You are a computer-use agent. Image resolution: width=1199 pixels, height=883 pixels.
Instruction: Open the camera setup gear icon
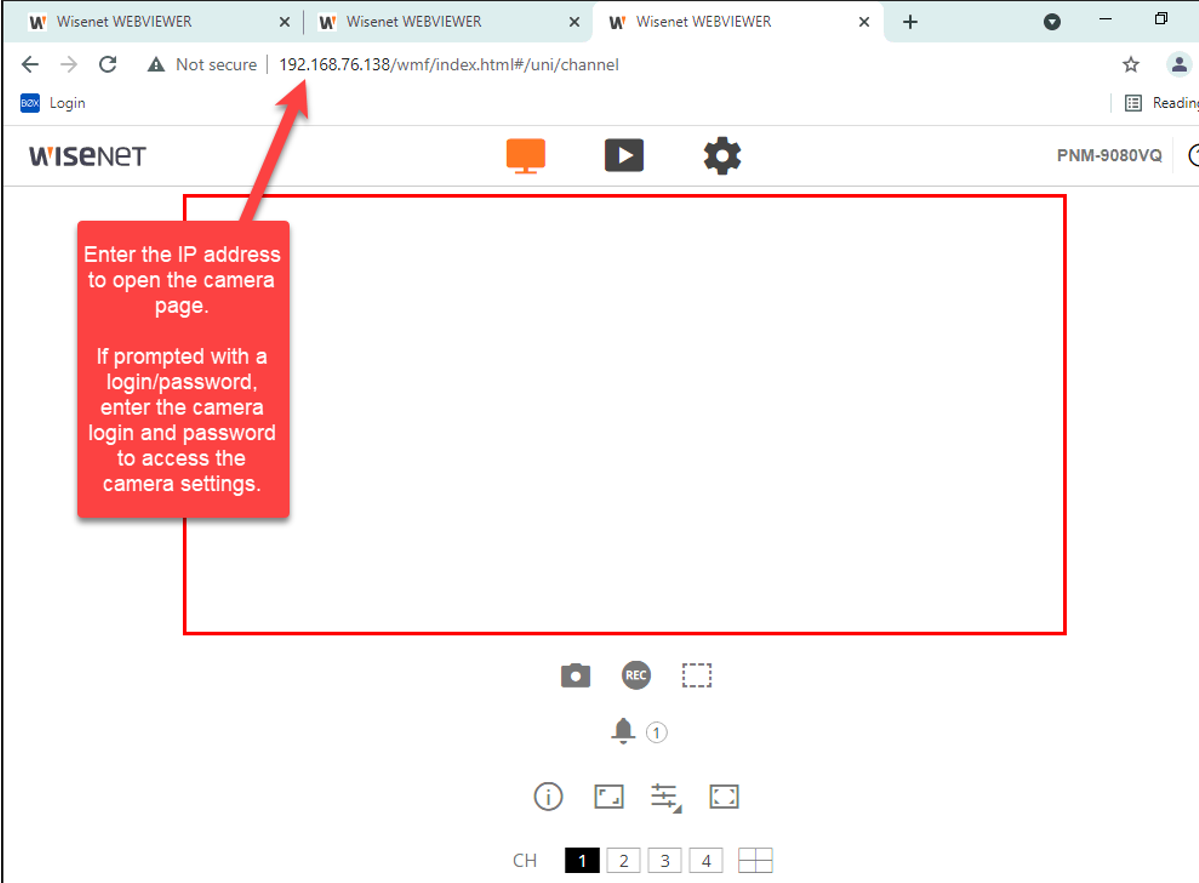point(722,156)
